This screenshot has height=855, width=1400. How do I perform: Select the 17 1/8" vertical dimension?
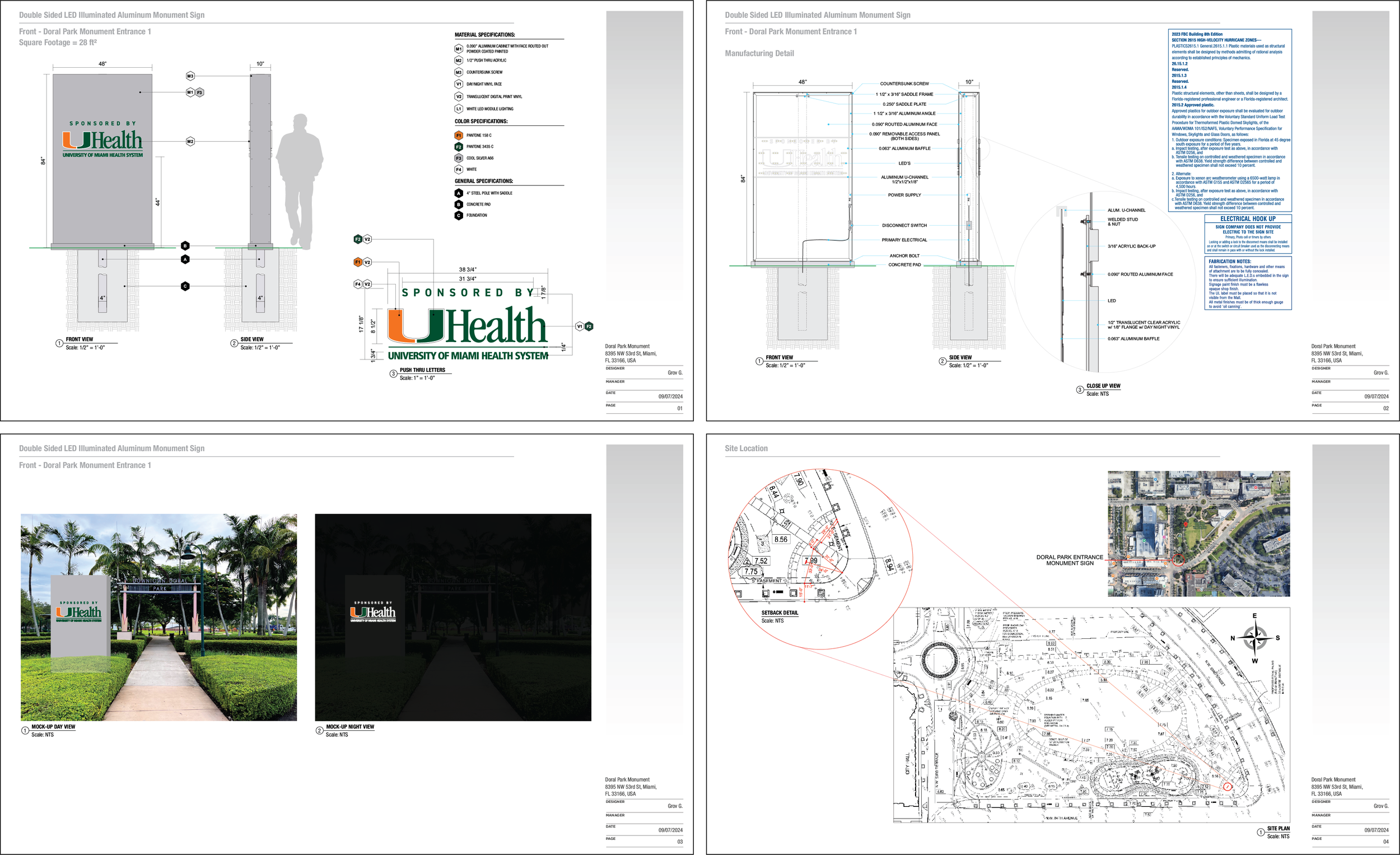coord(361,324)
